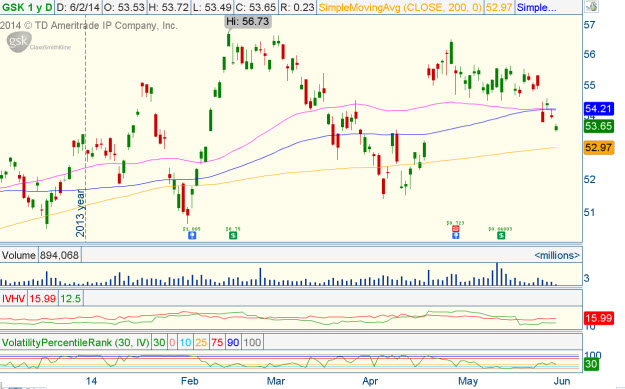
Task: Click the red 15.99 axis bubble in IVHV panel
Action: pyautogui.click(x=599, y=318)
